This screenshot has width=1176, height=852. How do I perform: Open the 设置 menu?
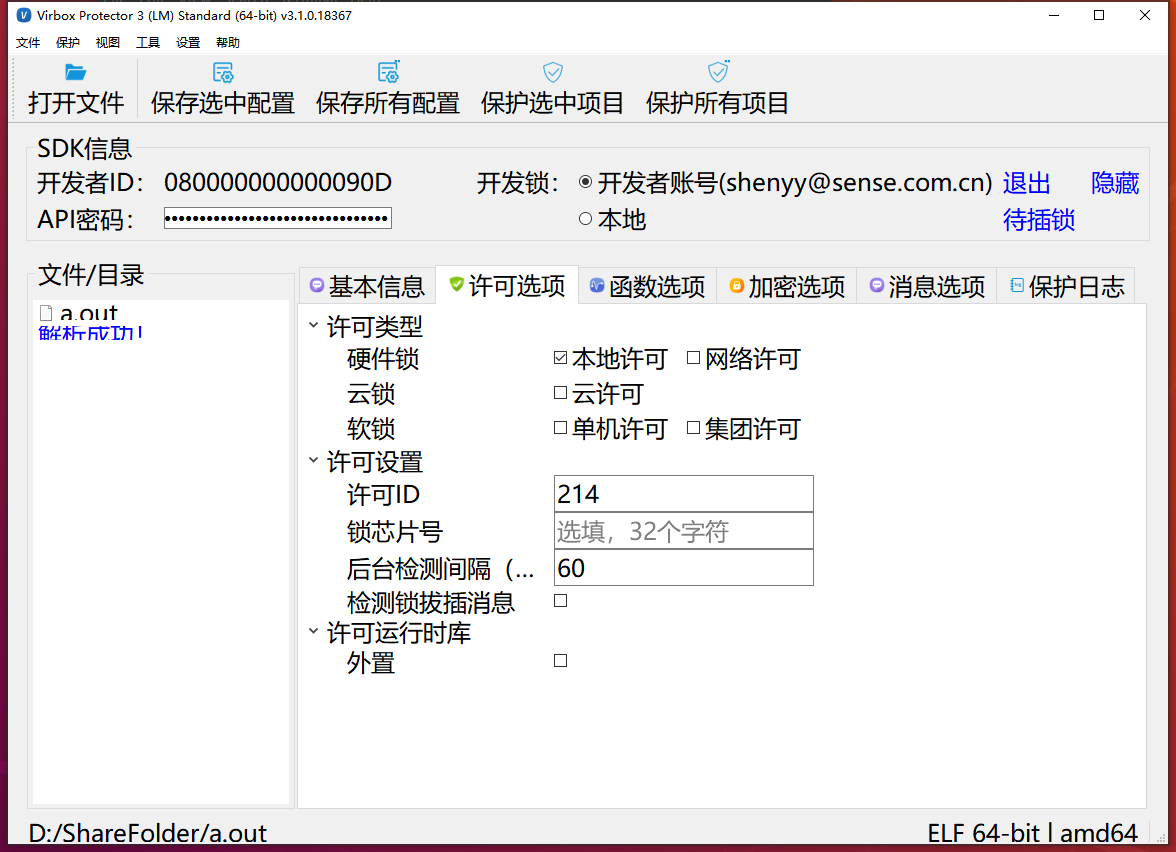pos(188,43)
